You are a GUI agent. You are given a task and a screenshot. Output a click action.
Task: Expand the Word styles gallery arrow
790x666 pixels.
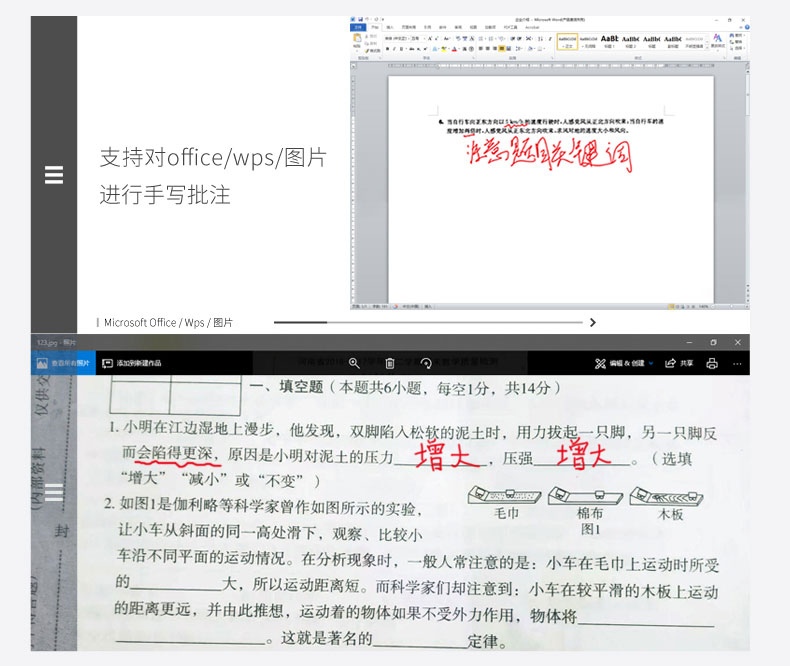tap(707, 47)
